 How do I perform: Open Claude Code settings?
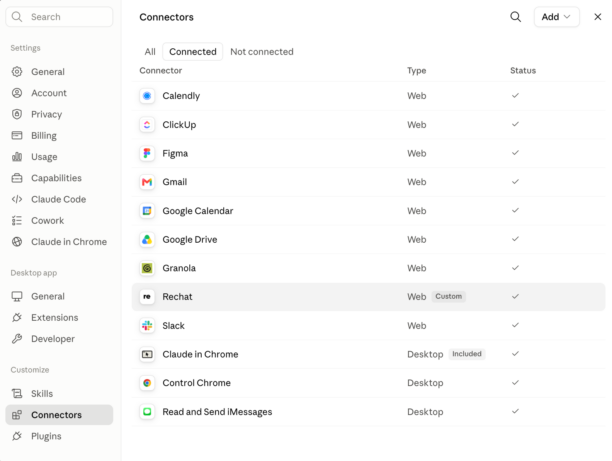pyautogui.click(x=59, y=199)
